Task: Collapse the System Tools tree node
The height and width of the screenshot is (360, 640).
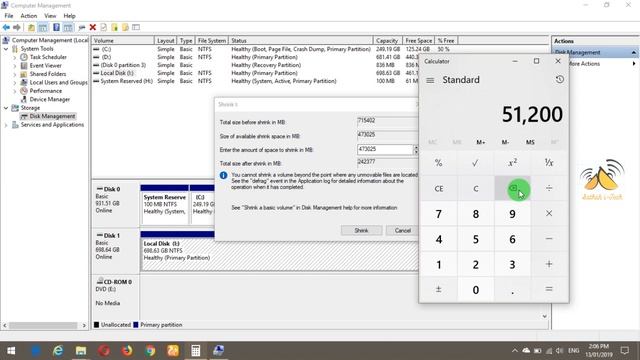Action: point(6,49)
